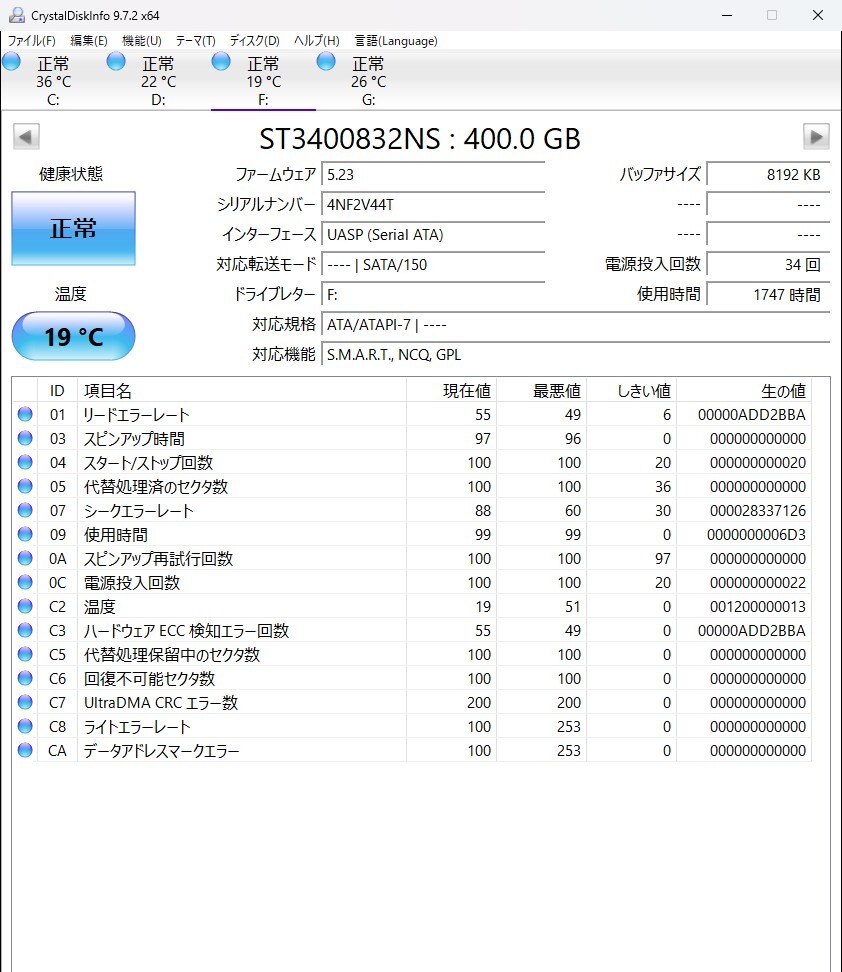
Task: Click the transfer mode field SATA/150
Action: pos(433,265)
